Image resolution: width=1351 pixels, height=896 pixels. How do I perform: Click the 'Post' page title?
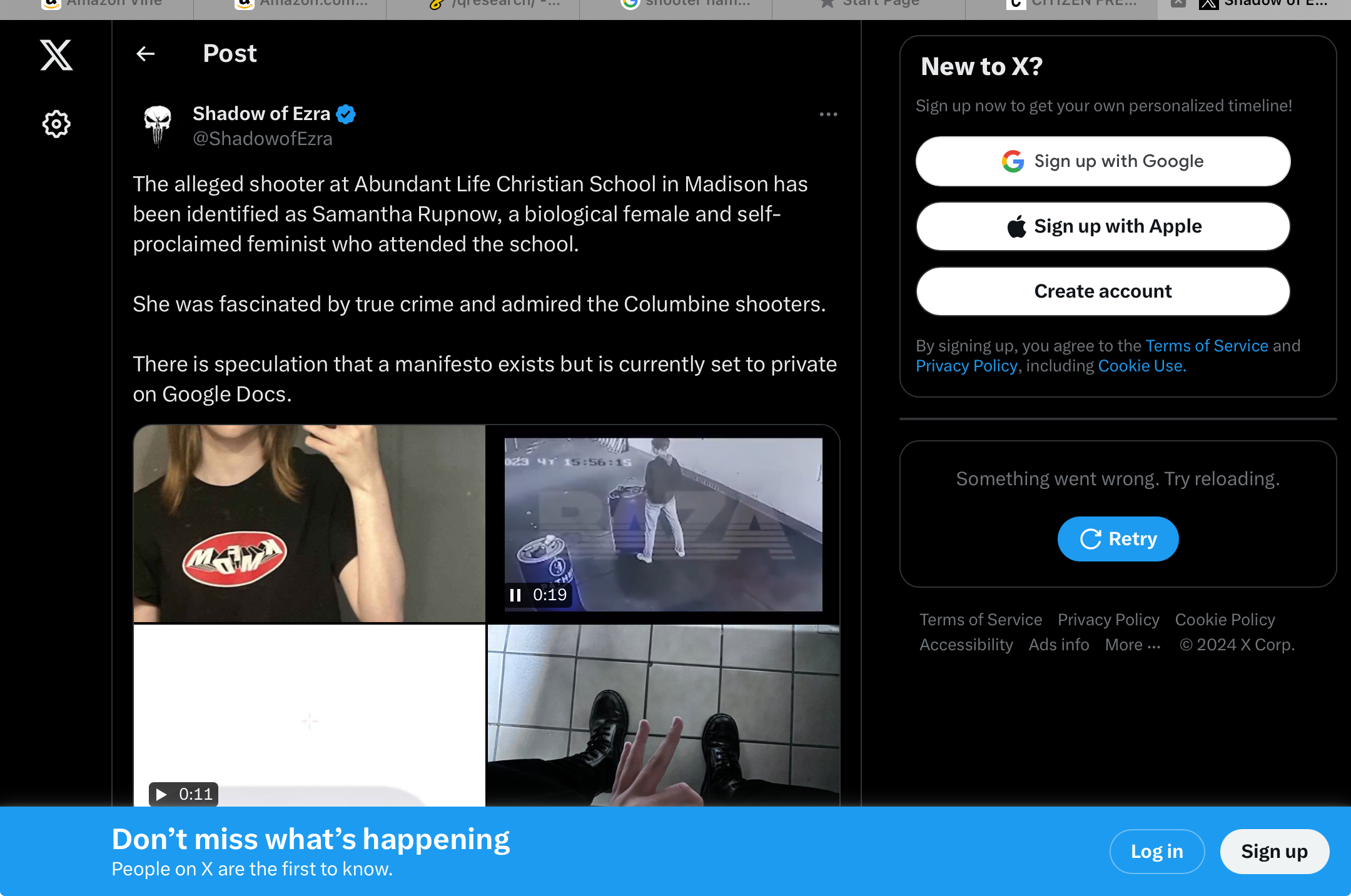pos(230,54)
